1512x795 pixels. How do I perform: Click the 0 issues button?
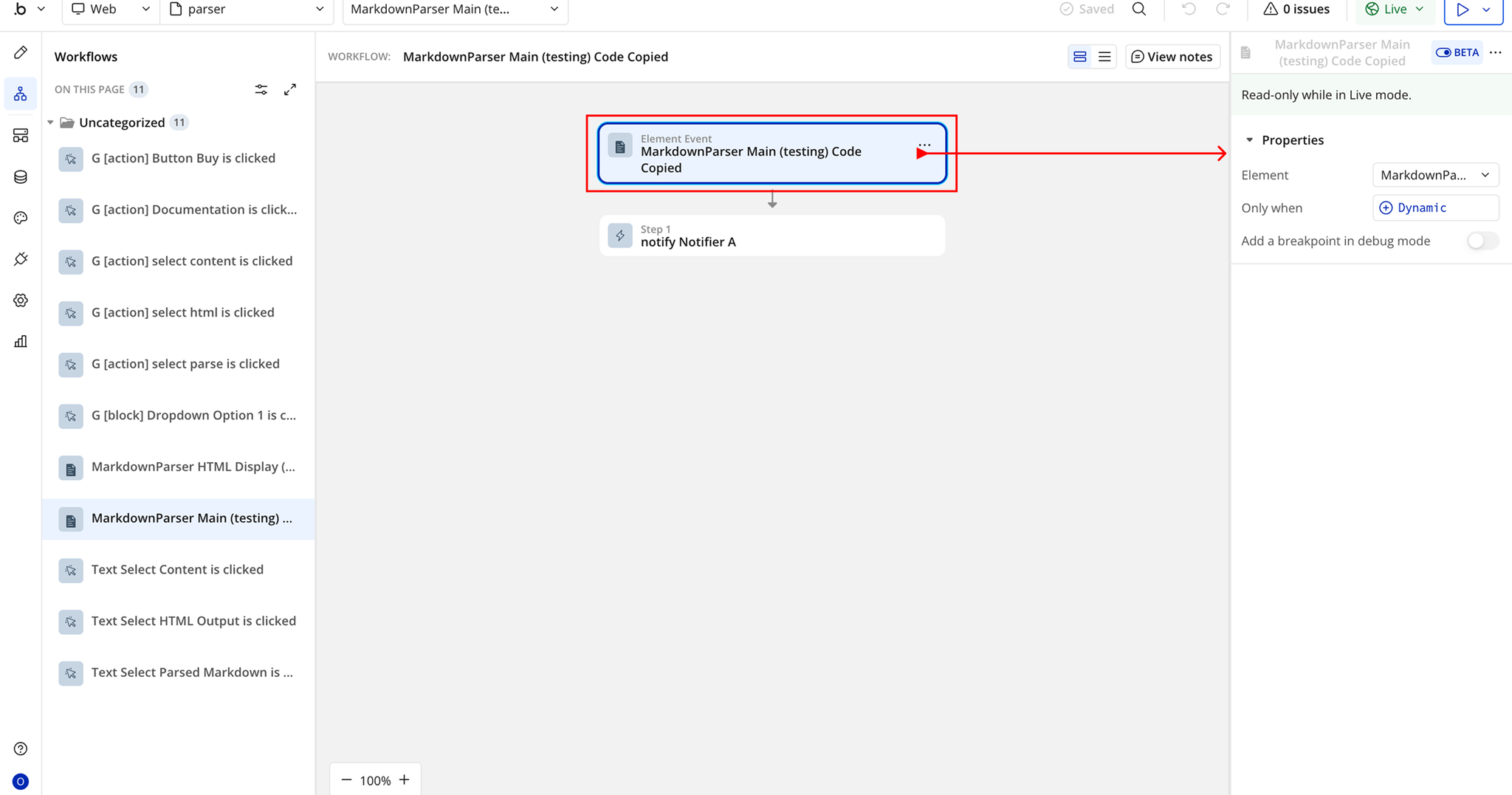[x=1296, y=9]
